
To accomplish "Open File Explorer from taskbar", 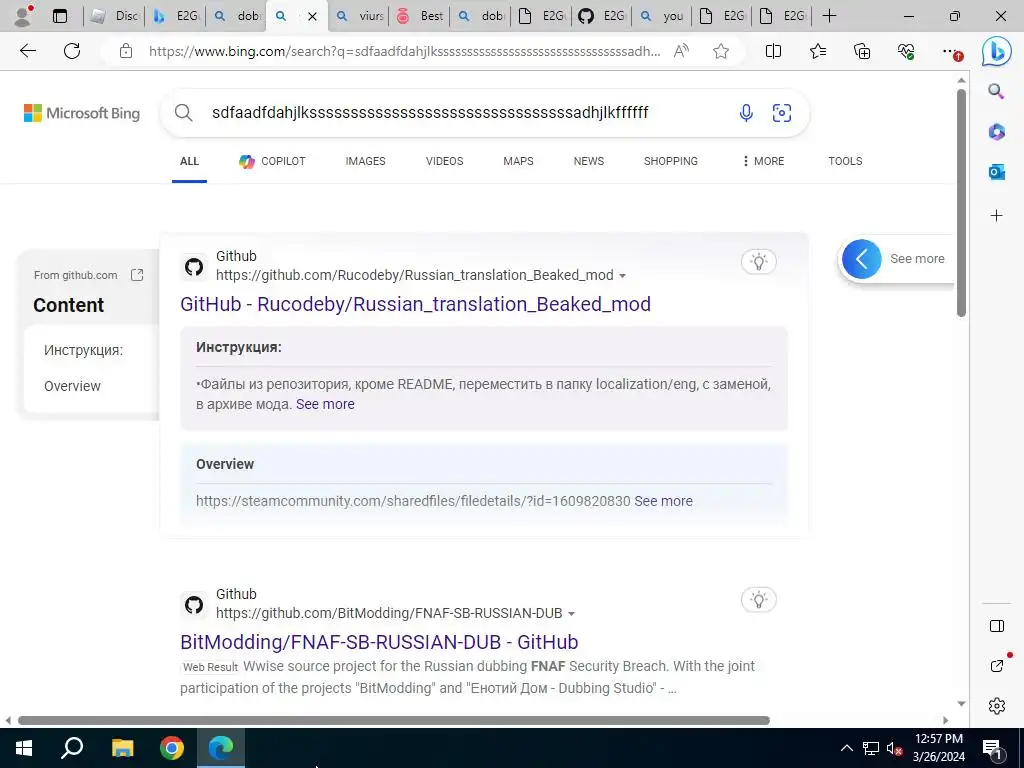I will (122, 748).
